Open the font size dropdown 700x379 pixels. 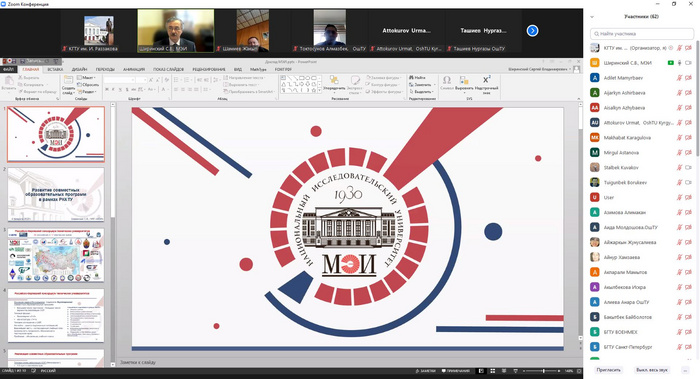145,80
